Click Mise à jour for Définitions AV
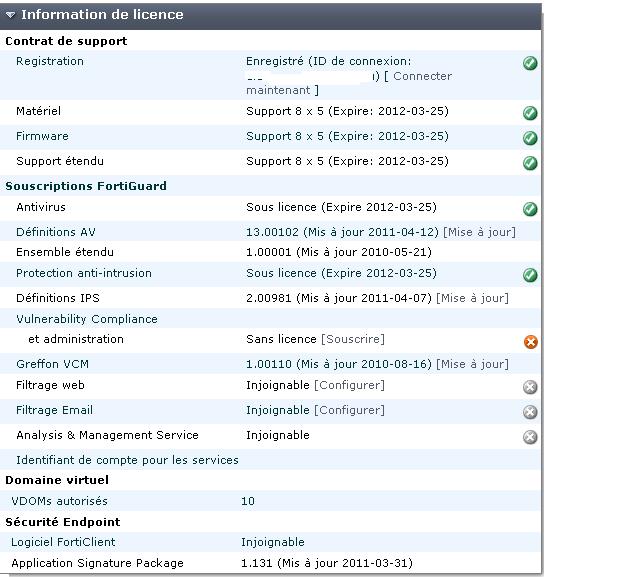 (479, 232)
